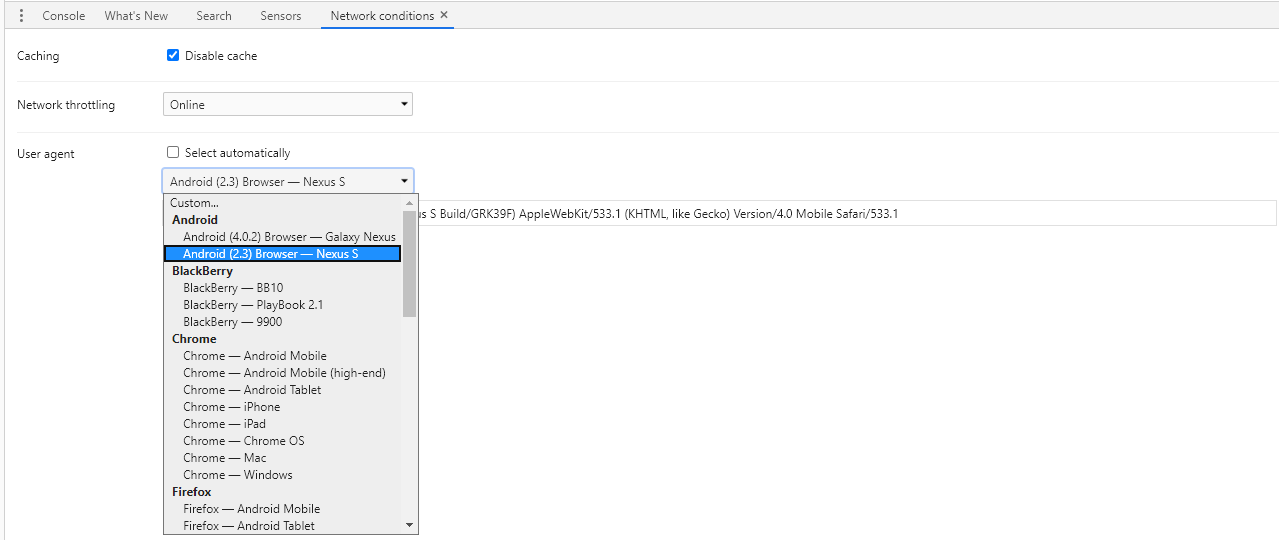Image resolution: width=1279 pixels, height=540 pixels.
Task: Click the Network throttling label
Action: click(66, 105)
